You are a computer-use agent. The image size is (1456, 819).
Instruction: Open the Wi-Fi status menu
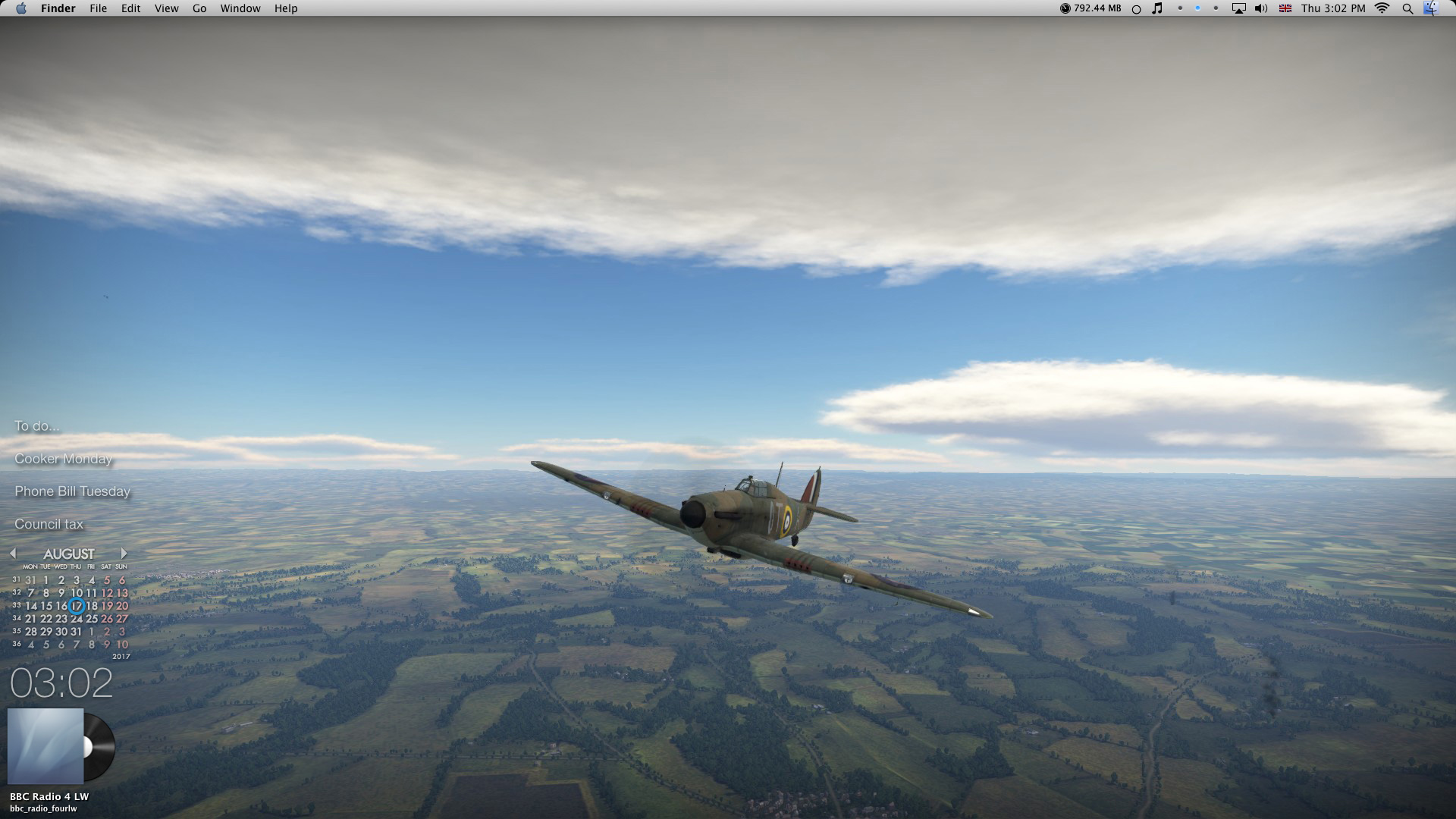1382,8
